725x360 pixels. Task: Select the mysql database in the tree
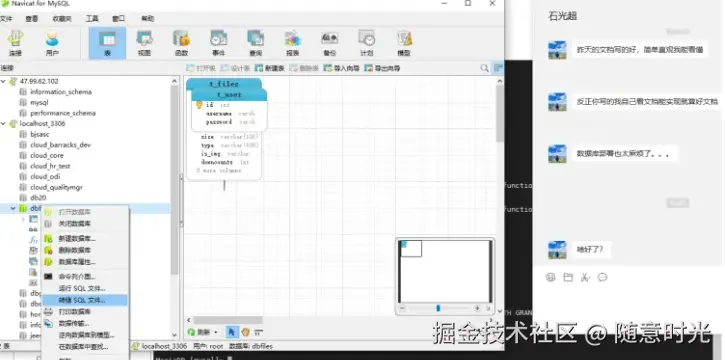coord(39,102)
